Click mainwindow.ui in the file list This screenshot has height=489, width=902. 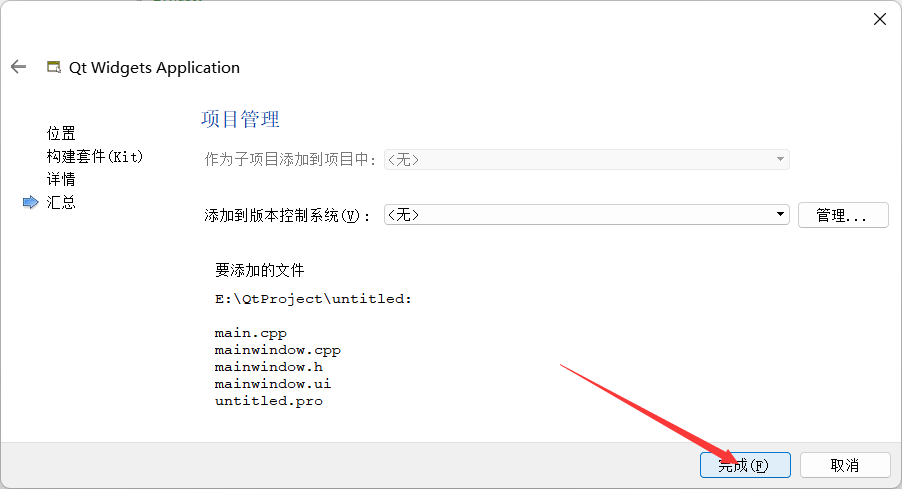pyautogui.click(x=273, y=384)
